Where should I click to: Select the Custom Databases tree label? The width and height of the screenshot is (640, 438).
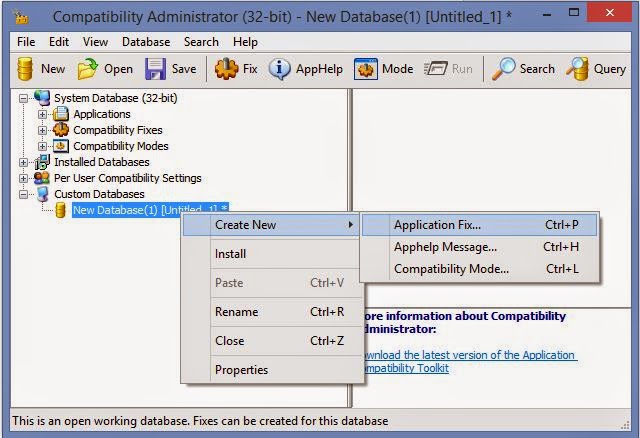click(x=99, y=194)
